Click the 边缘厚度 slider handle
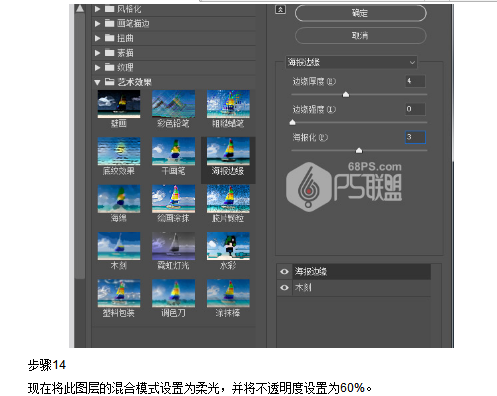497x396 pixels. pyautogui.click(x=346, y=95)
